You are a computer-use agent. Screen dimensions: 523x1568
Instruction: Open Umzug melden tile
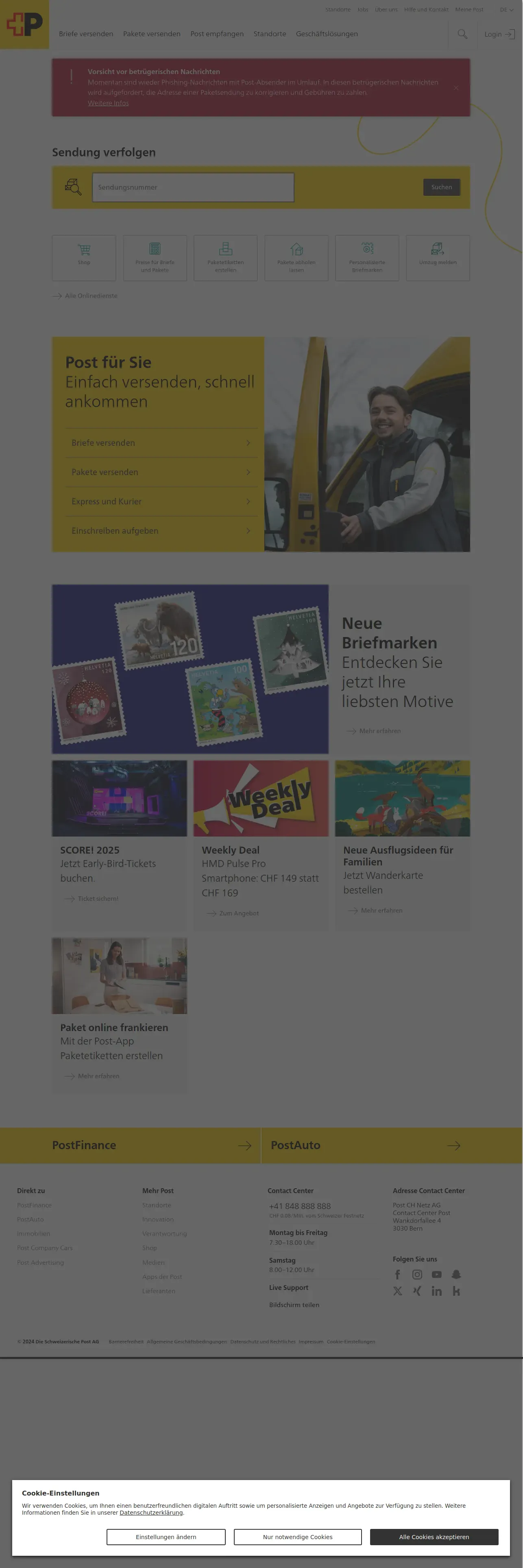438,258
